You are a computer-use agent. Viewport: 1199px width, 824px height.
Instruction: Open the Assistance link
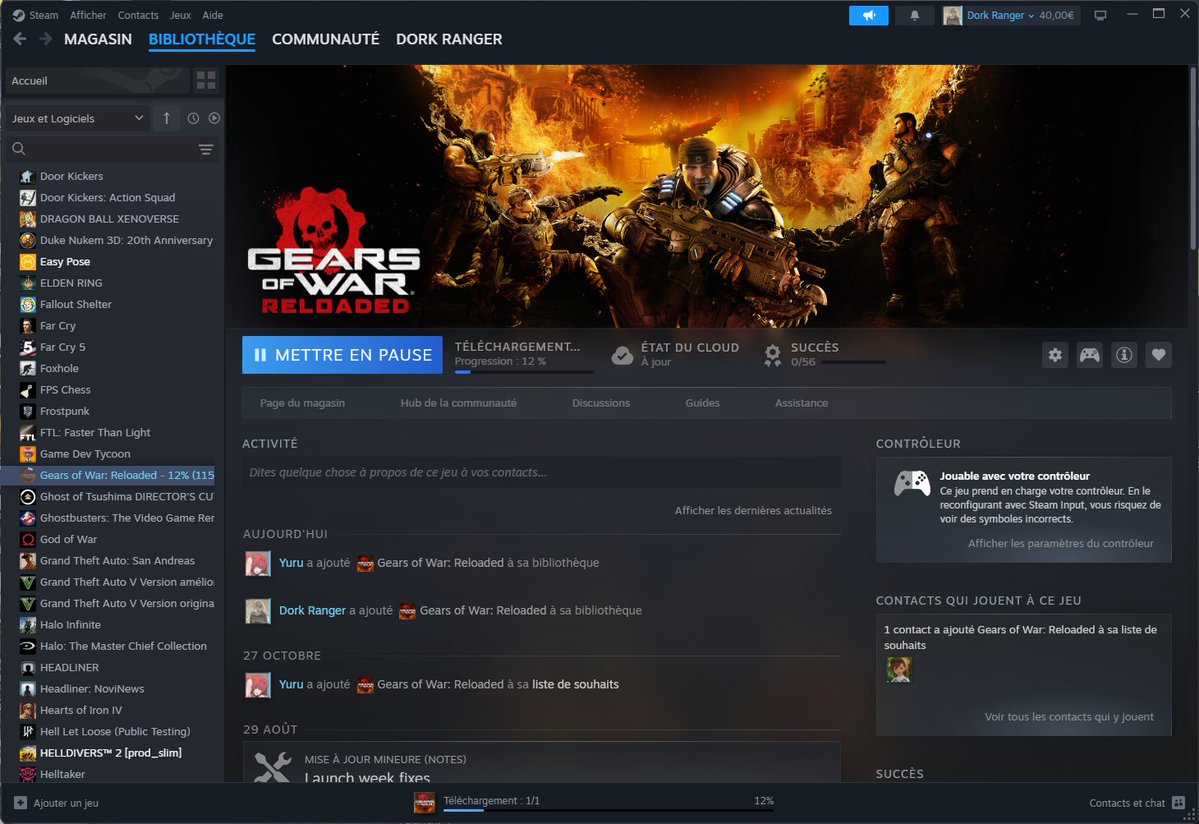(801, 403)
